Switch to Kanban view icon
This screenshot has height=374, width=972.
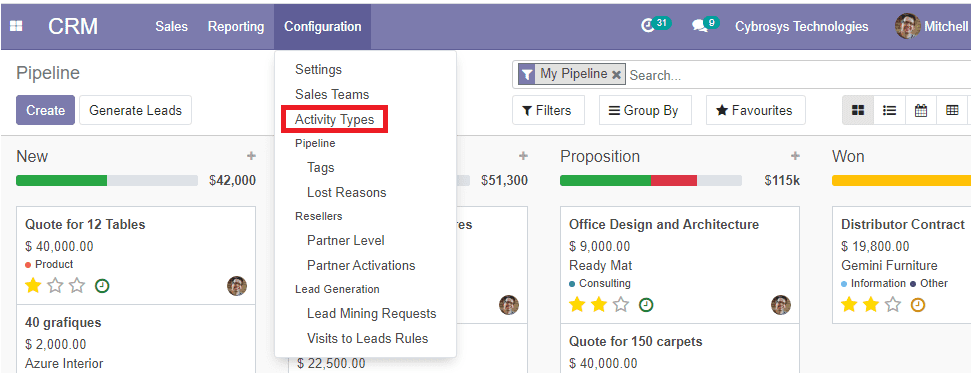tap(858, 110)
